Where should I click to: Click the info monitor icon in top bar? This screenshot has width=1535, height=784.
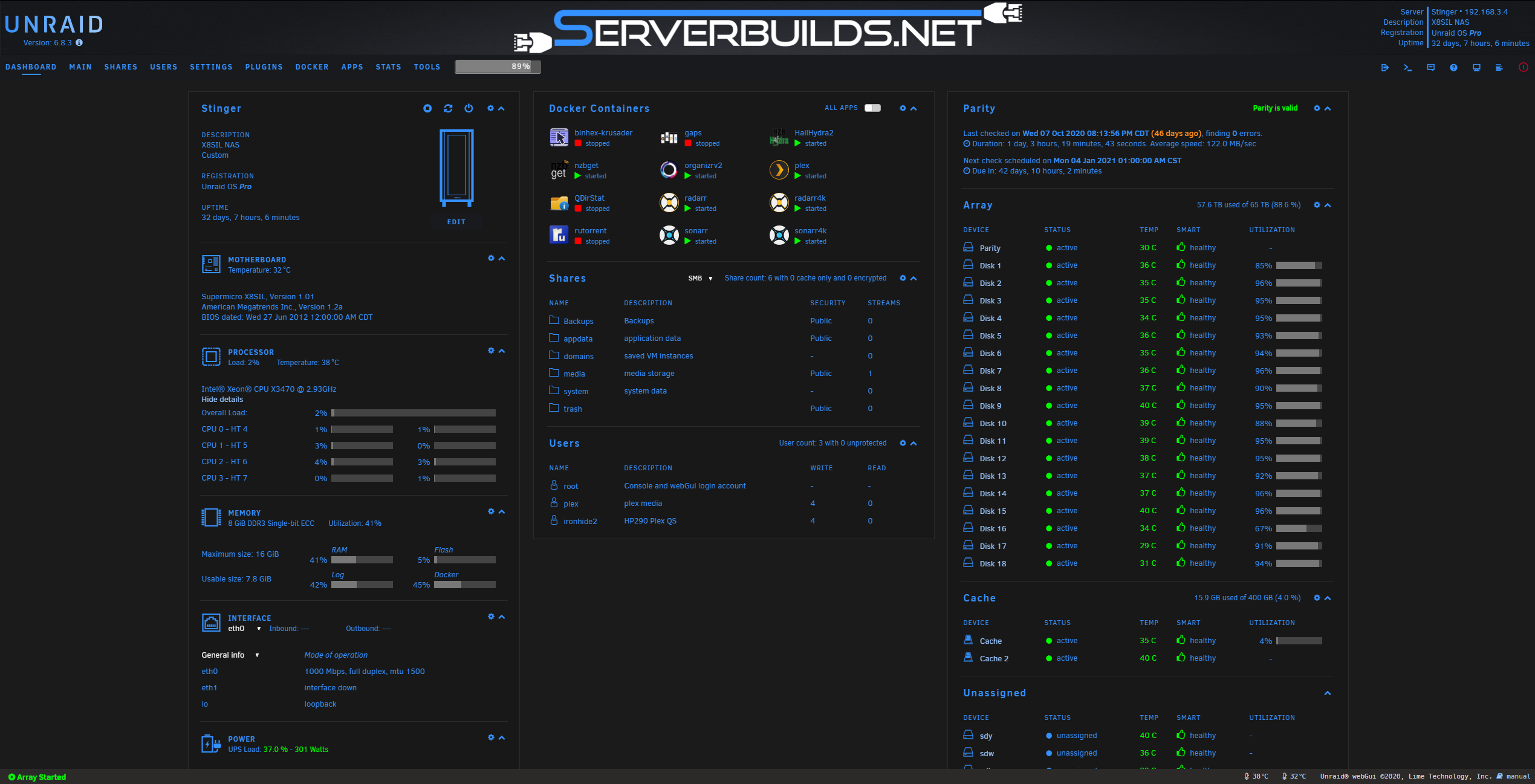click(x=1476, y=67)
